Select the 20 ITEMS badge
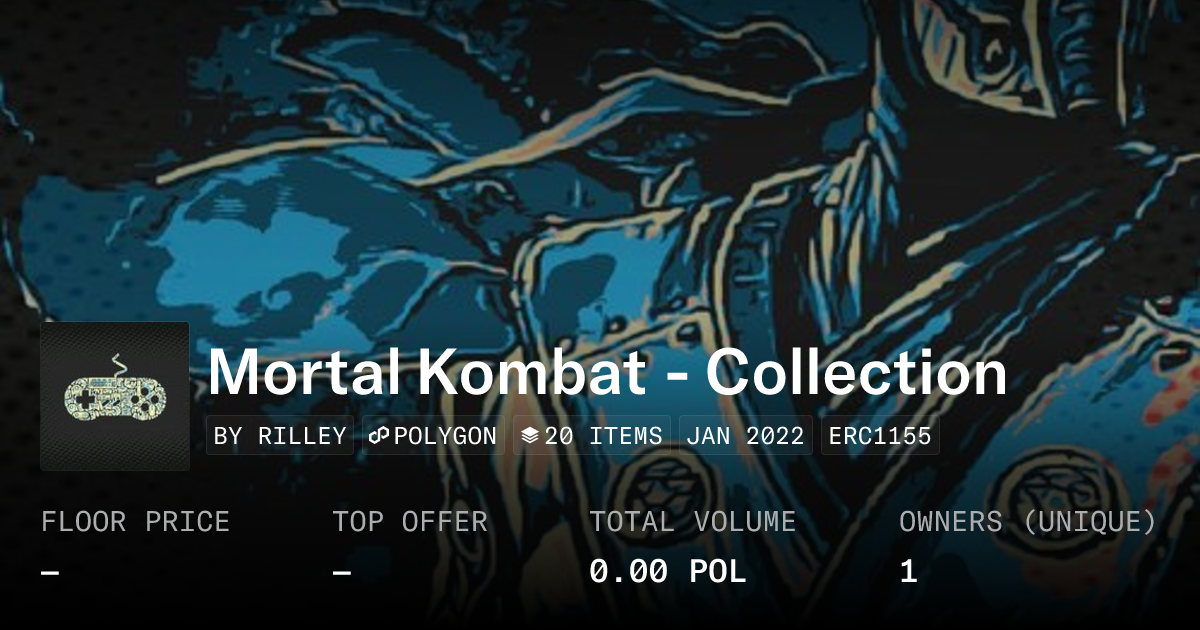 pyautogui.click(x=592, y=436)
